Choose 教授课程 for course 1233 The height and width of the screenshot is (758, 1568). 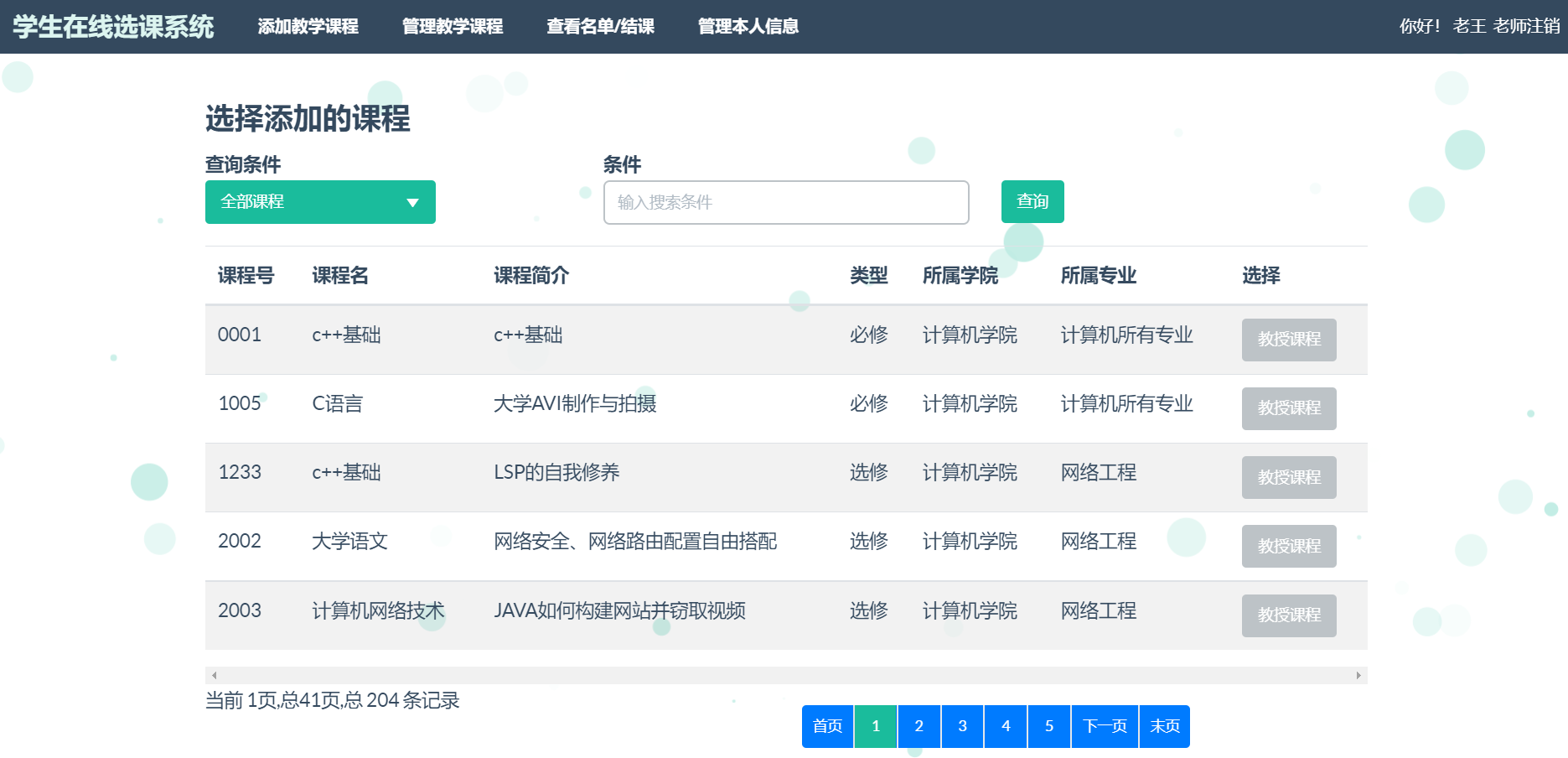click(x=1288, y=477)
